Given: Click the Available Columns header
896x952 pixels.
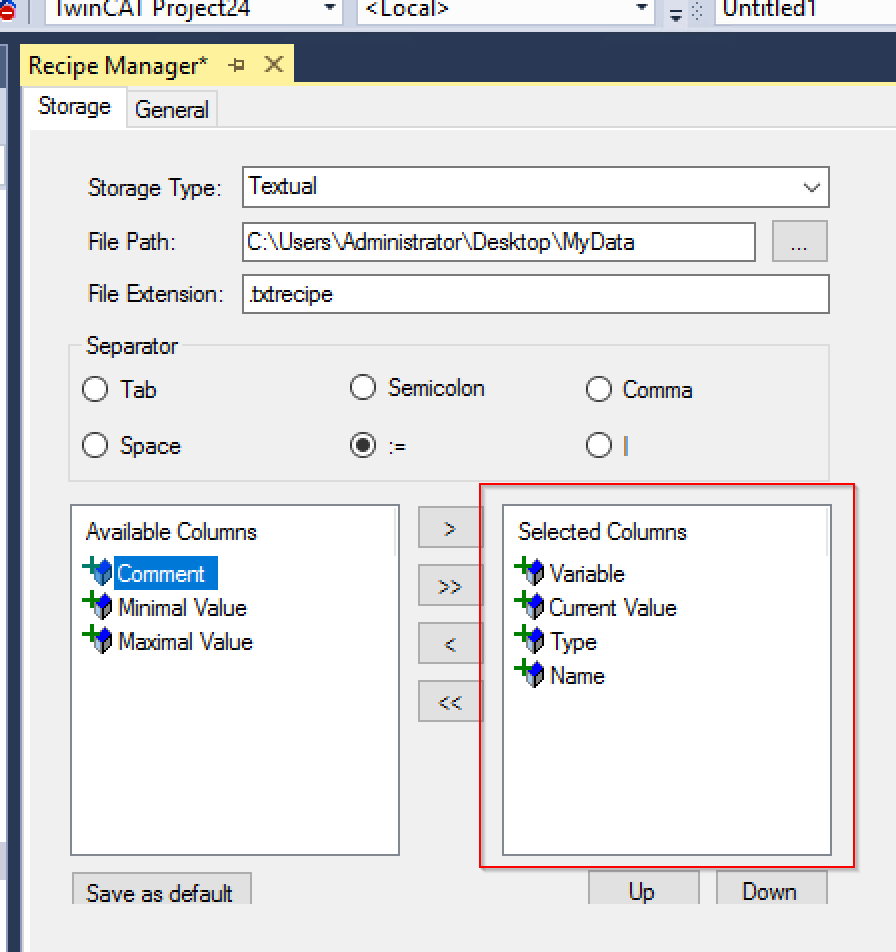Looking at the screenshot, I should 172,532.
